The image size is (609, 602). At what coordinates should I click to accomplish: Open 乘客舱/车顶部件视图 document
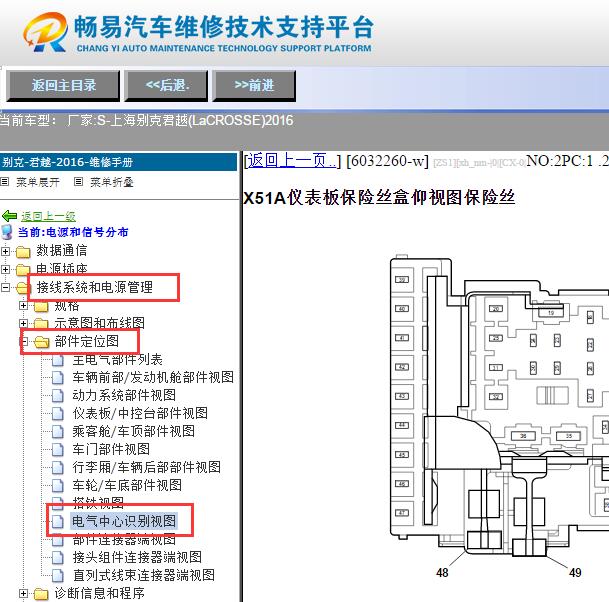coord(134,431)
